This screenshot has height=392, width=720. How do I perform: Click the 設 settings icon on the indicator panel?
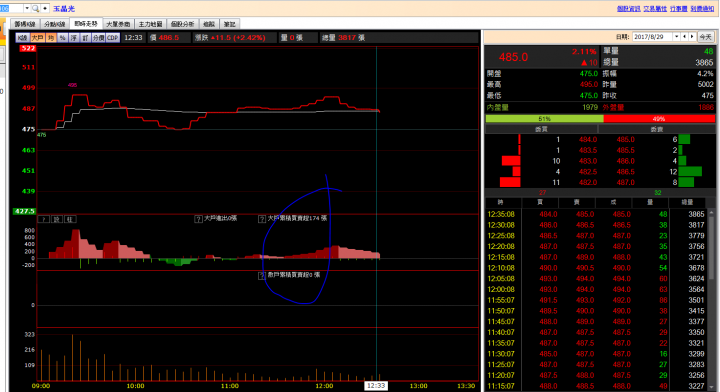(56, 219)
